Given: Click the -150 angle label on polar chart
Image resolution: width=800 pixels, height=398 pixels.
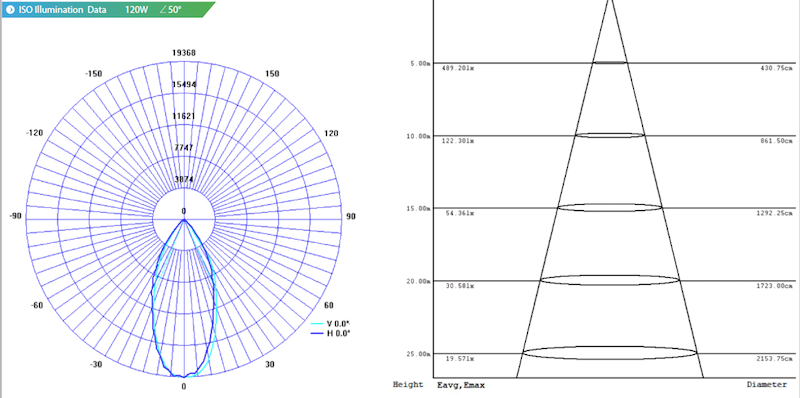Looking at the screenshot, I should [x=93, y=73].
